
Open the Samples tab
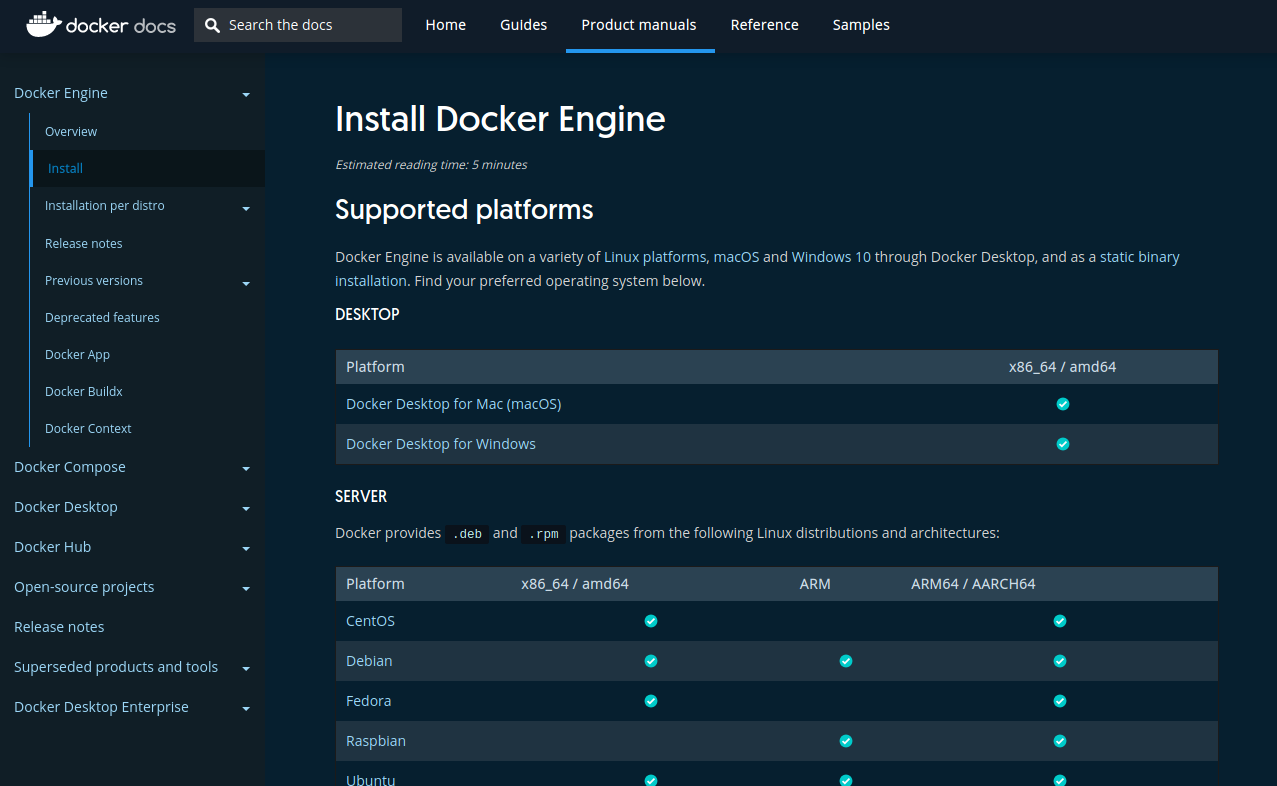pos(861,25)
